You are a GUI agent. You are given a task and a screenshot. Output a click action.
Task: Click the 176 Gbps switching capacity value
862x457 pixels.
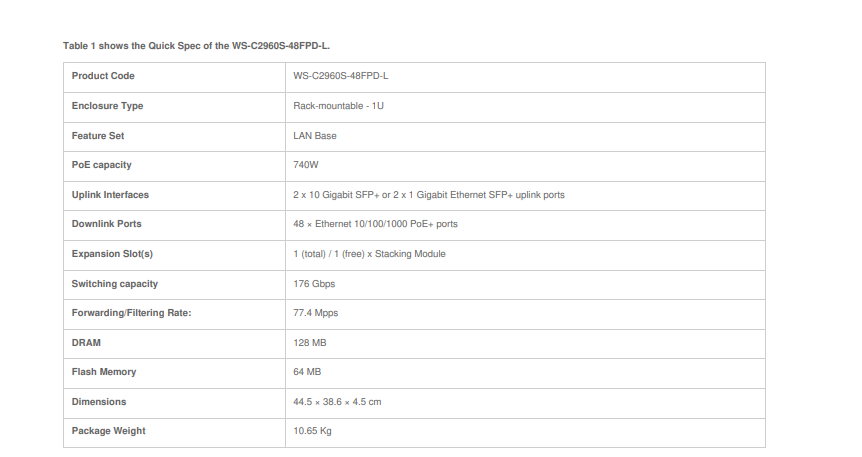[314, 284]
